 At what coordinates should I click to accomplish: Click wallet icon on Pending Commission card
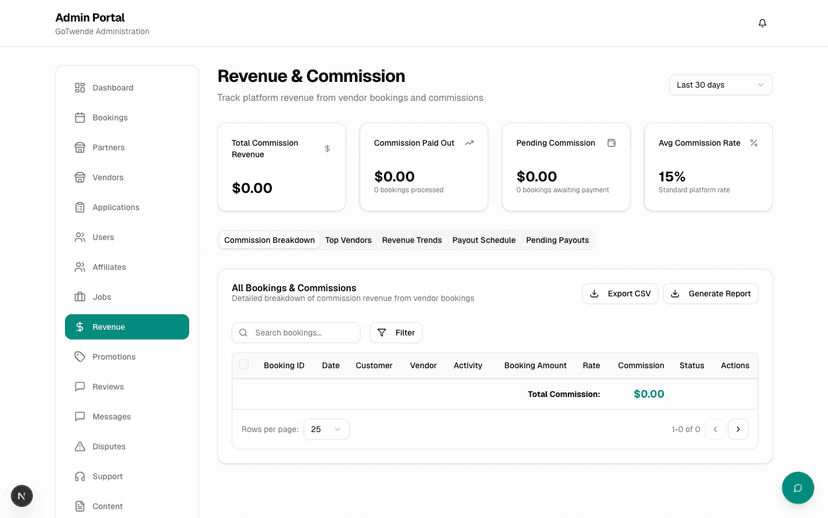pyautogui.click(x=611, y=143)
